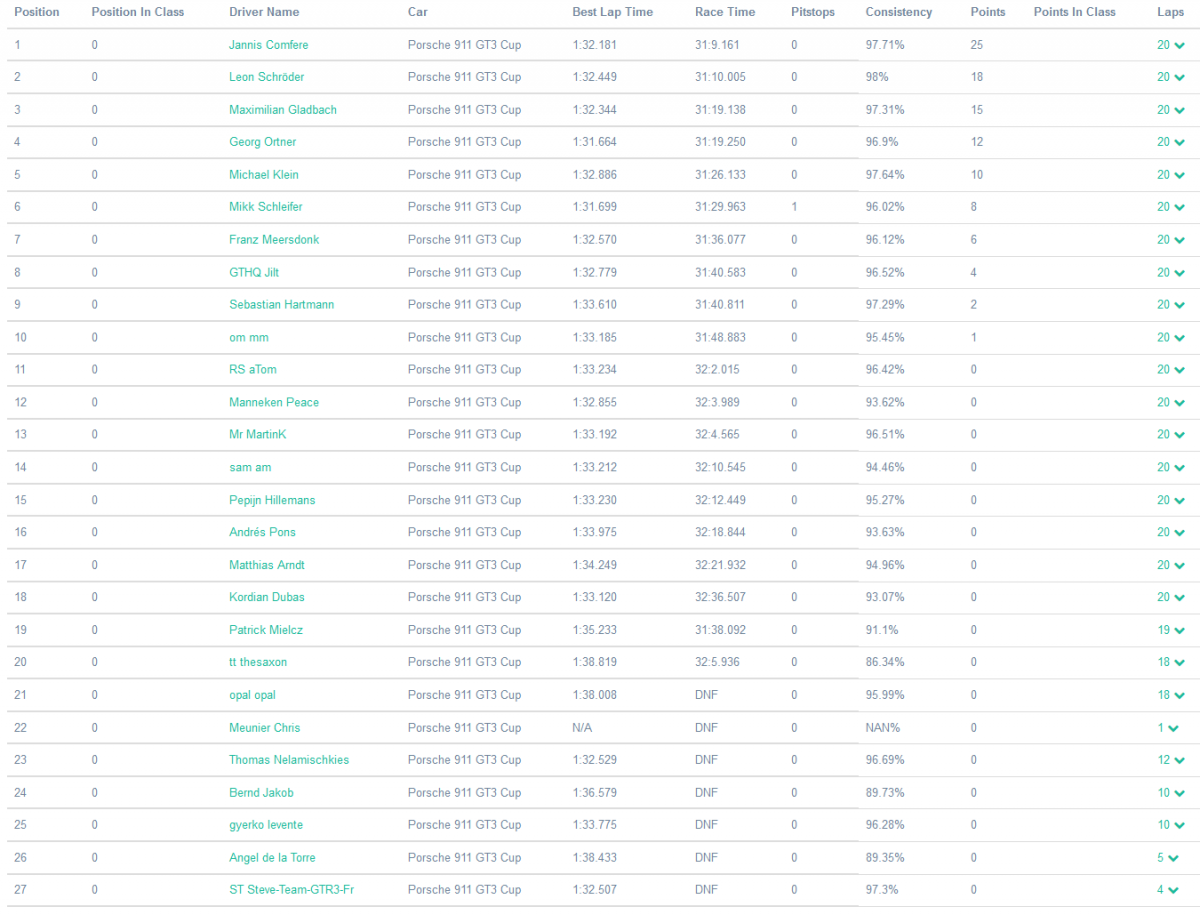Expand laps for gyerko levente
The image size is (1200, 915).
(x=1170, y=825)
